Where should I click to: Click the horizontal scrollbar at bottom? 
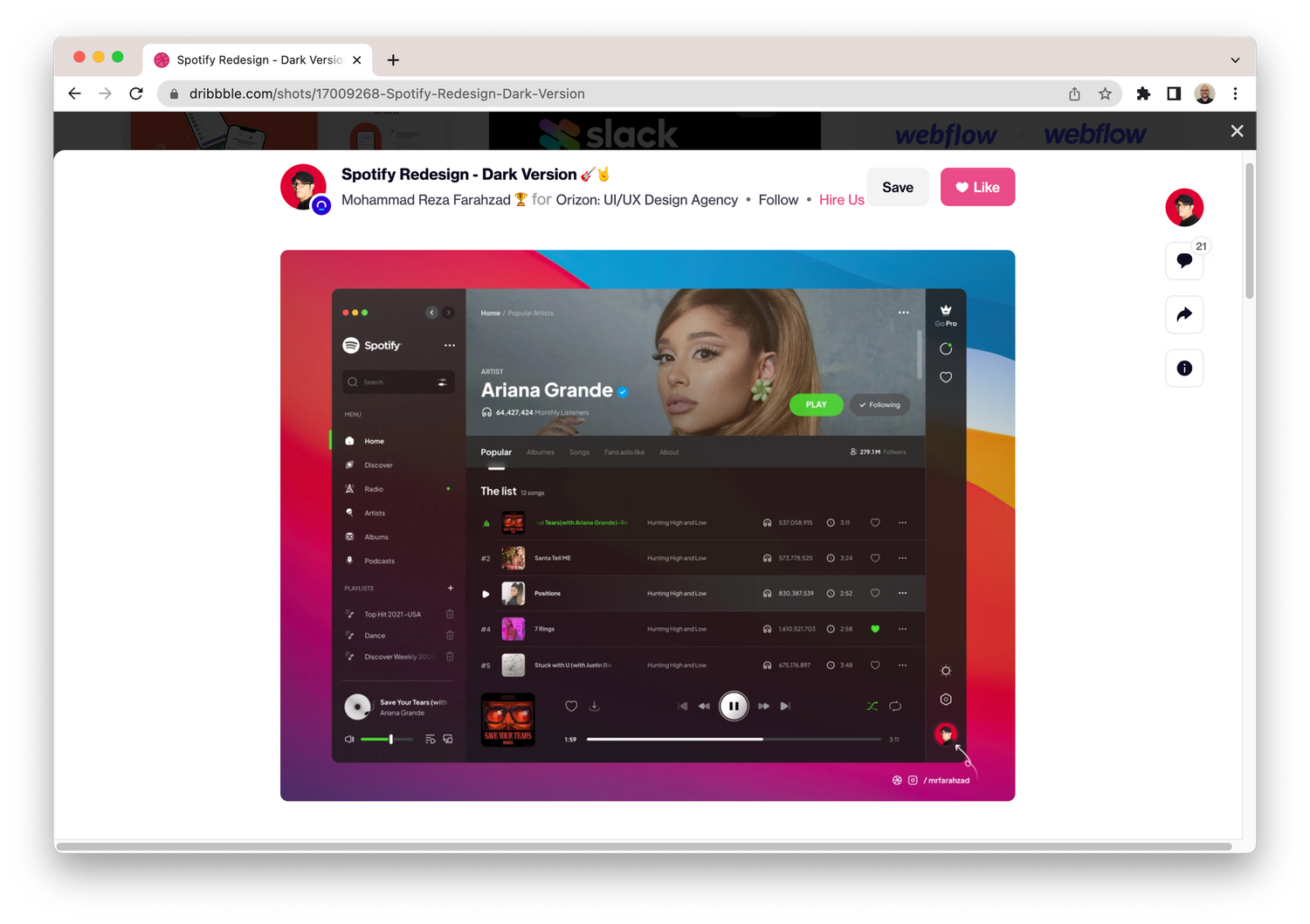pyautogui.click(x=644, y=846)
